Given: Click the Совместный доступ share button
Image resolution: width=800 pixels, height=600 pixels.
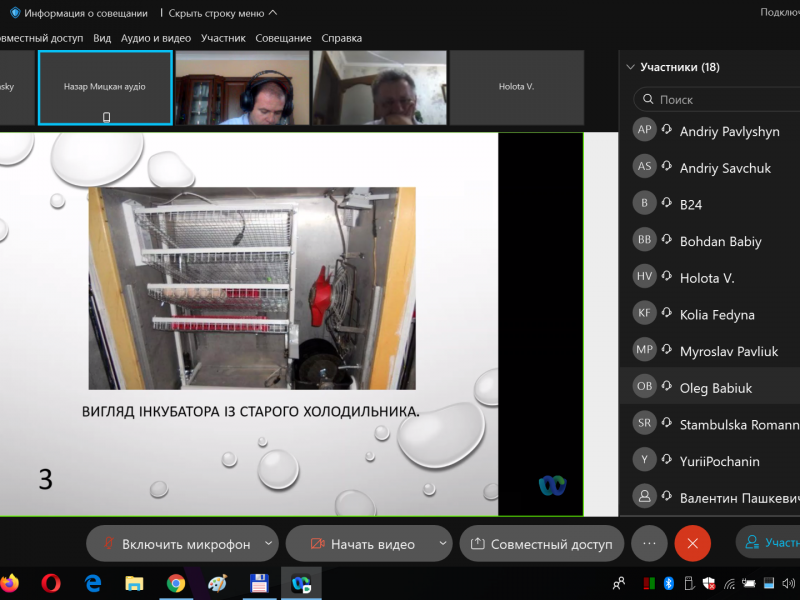Looking at the screenshot, I should pos(541,544).
